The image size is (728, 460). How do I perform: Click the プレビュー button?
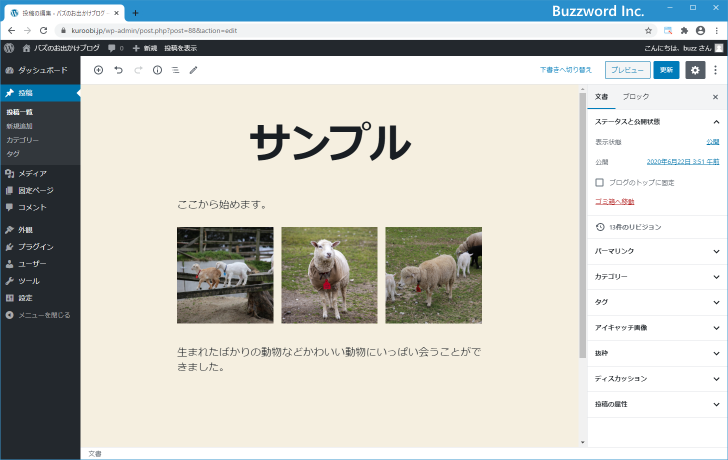(627, 70)
